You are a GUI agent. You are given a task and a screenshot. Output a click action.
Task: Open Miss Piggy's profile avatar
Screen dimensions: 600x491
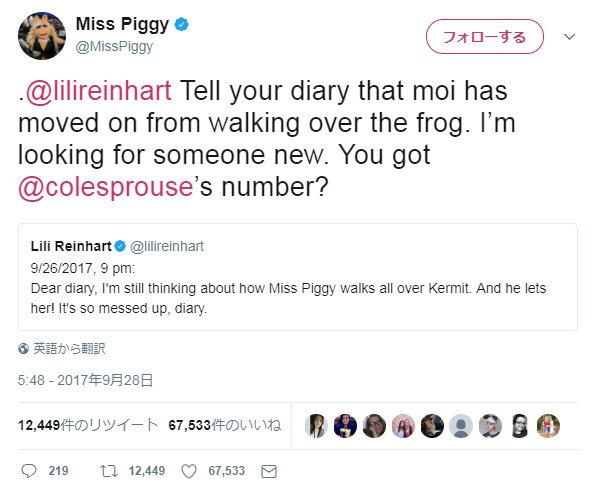41,37
